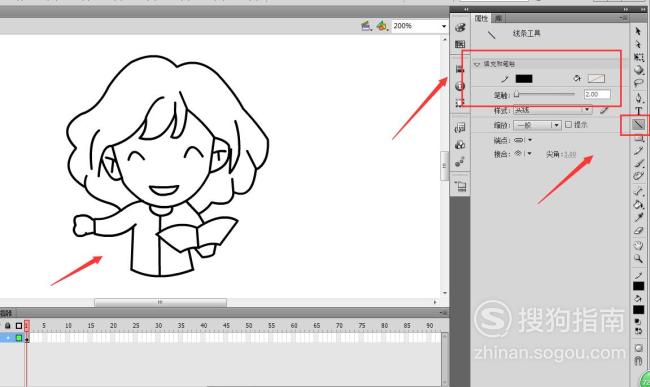Click the Edit Symbols icon
Viewport: 650px width, 387px height.
pyautogui.click(x=382, y=26)
